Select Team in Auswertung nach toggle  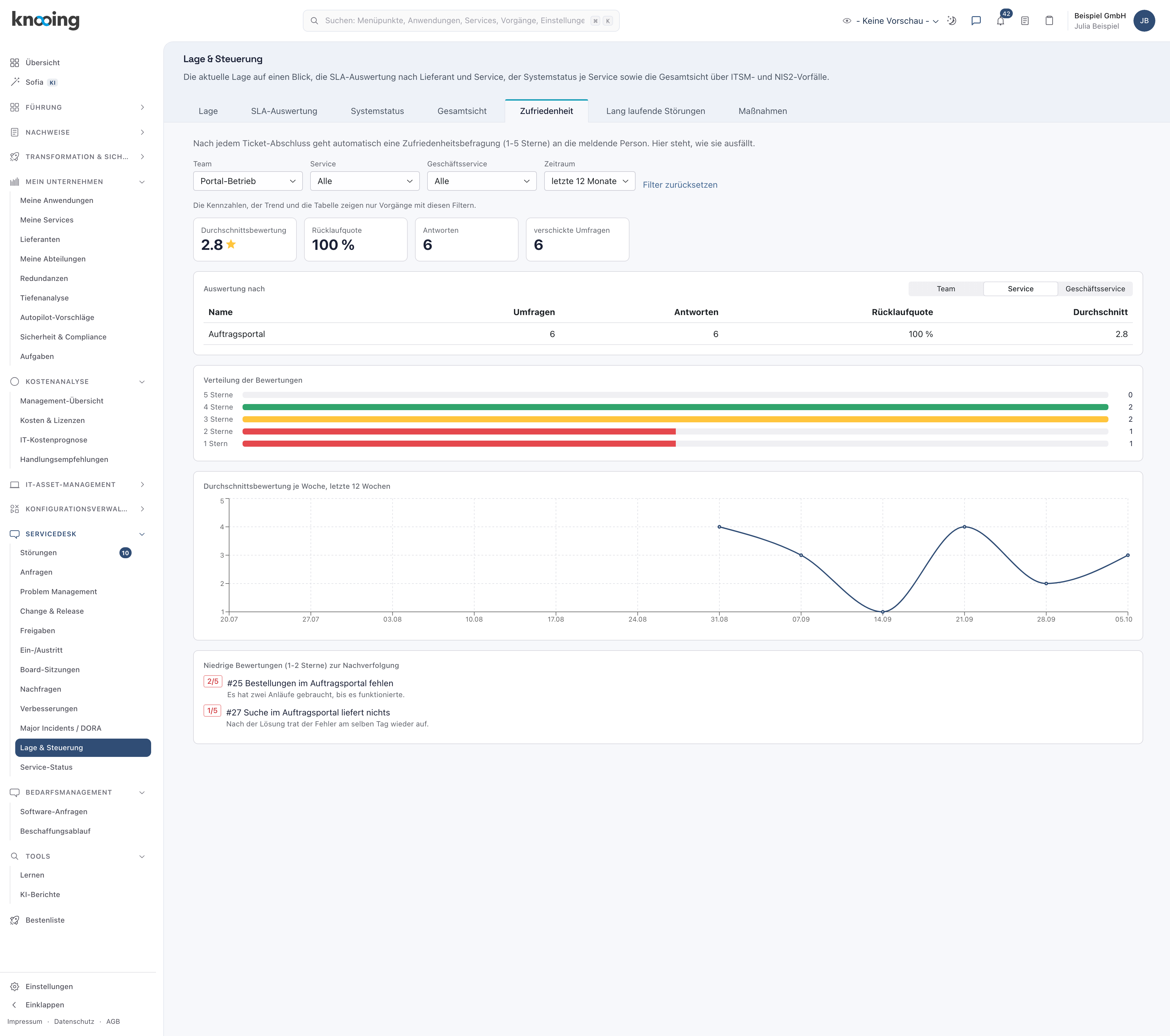coord(946,289)
